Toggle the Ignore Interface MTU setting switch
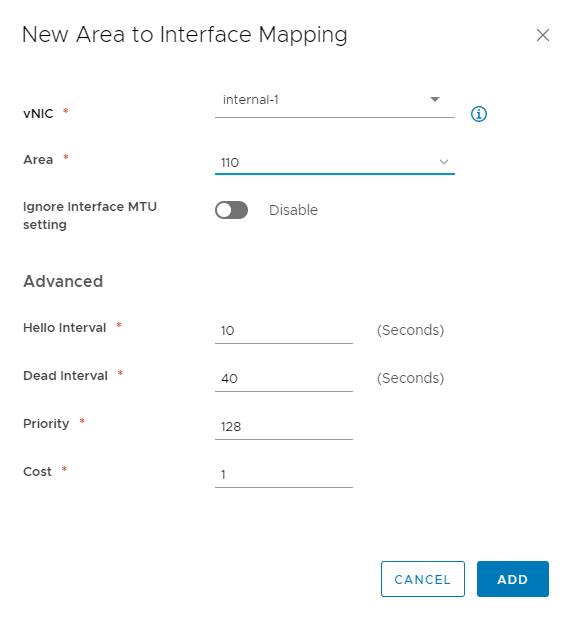 231,210
